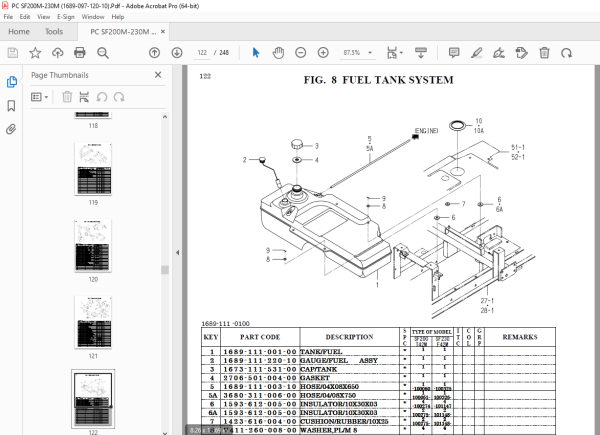Go to next page arrow
This screenshot has height=435, width=600.
click(x=176, y=53)
